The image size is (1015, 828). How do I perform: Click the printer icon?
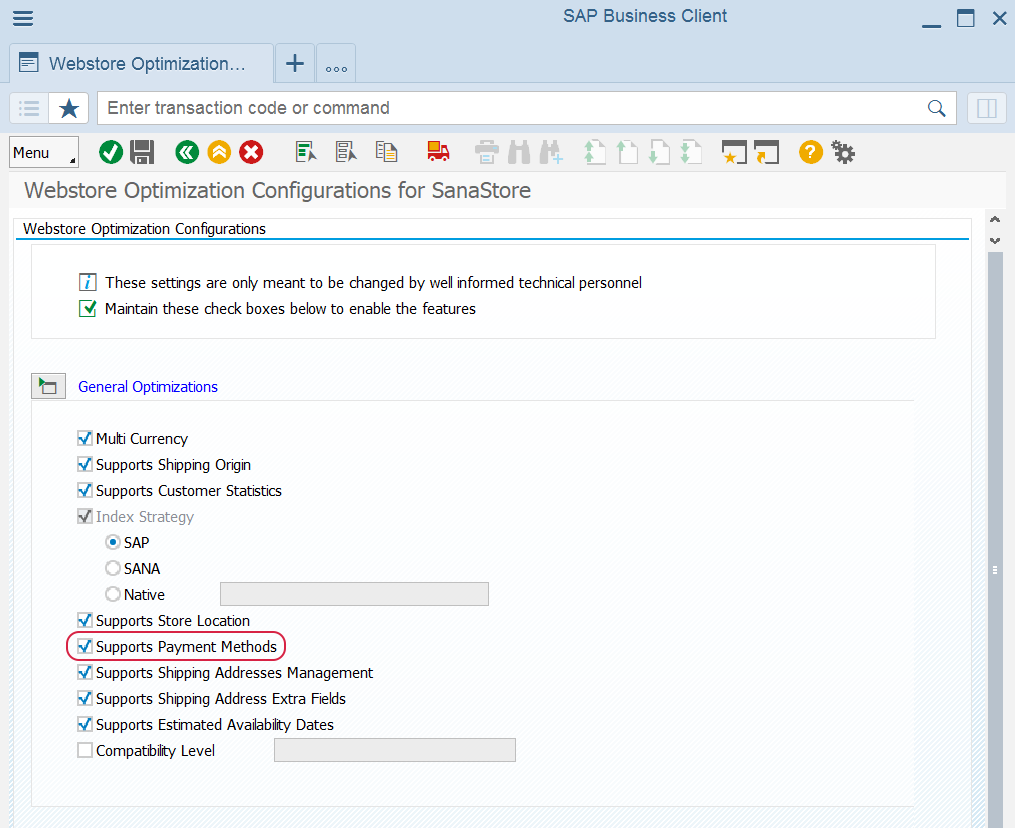pyautogui.click(x=487, y=153)
